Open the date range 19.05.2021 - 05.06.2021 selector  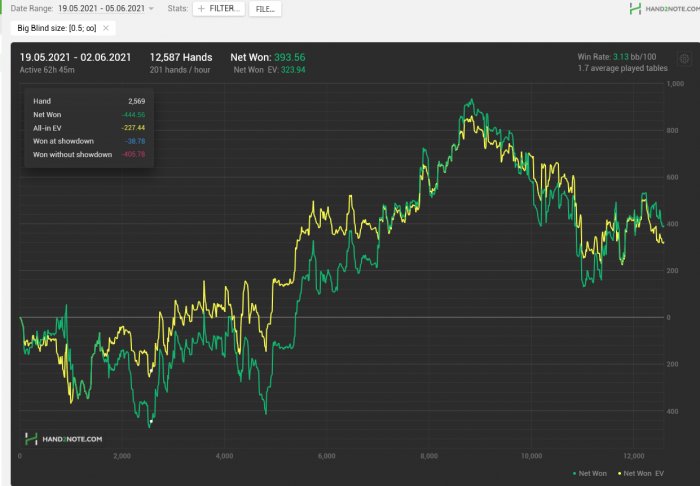tap(101, 8)
